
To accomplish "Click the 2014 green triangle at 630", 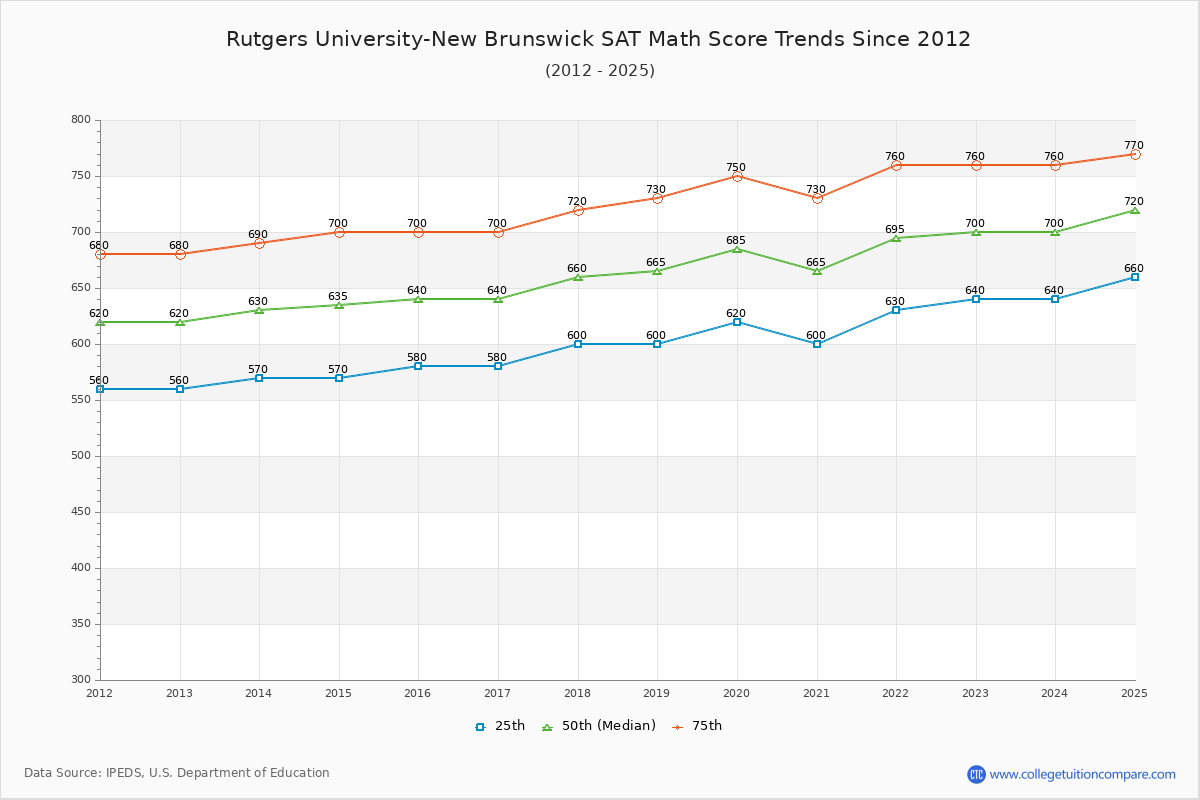I will point(259,310).
